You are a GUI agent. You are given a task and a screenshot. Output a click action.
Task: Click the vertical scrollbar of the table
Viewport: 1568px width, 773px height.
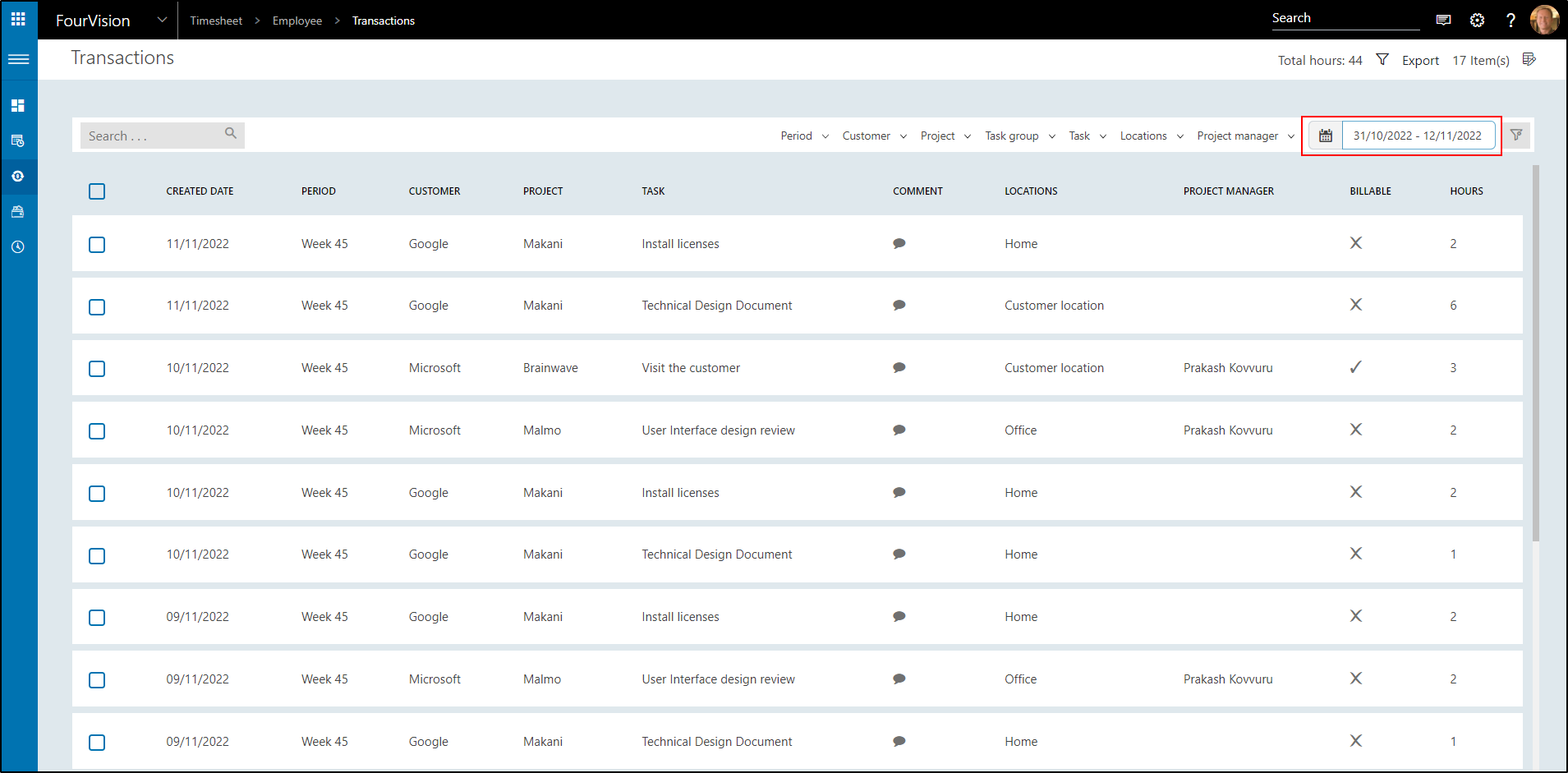tap(1535, 353)
